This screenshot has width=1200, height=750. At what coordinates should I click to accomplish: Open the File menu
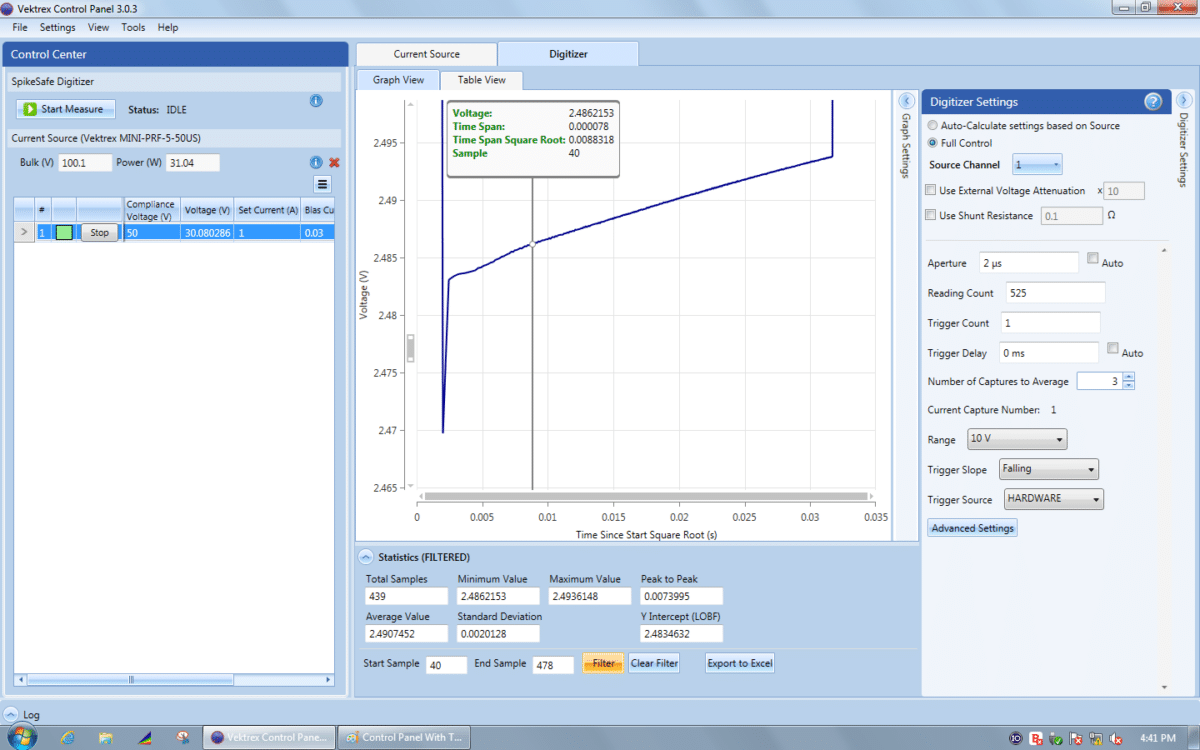[20, 27]
